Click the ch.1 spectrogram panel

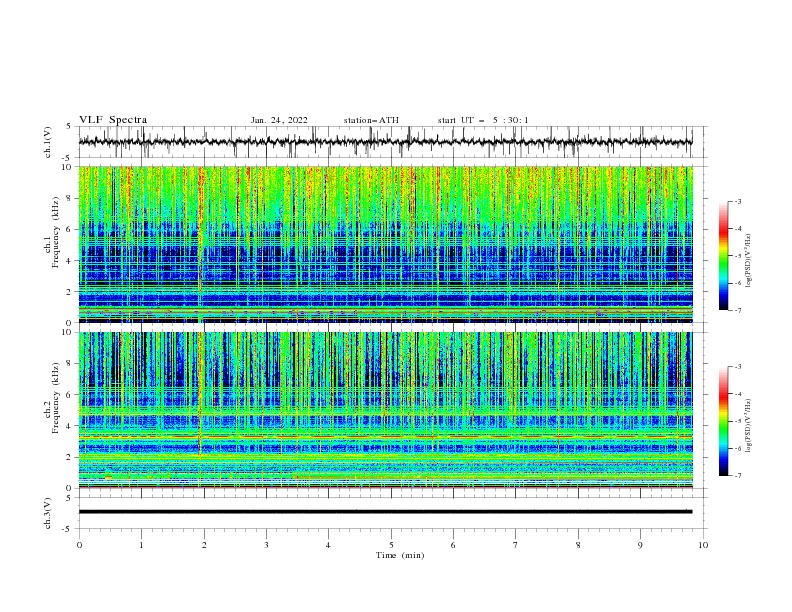(386, 244)
